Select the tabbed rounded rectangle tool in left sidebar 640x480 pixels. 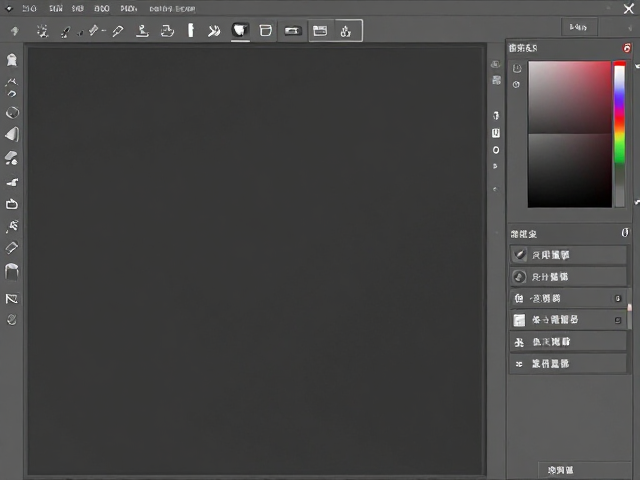click(x=12, y=204)
